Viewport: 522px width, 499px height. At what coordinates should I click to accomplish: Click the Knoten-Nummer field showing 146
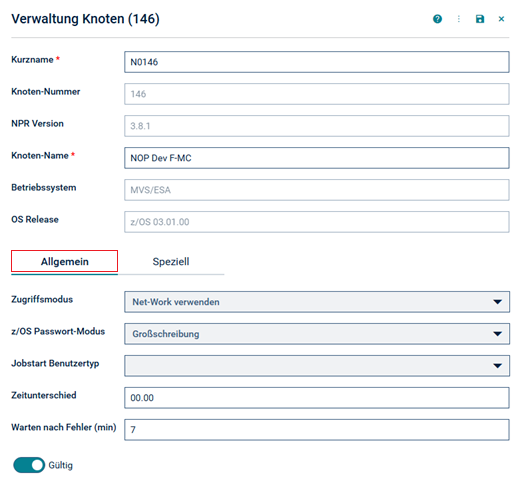pos(317,94)
